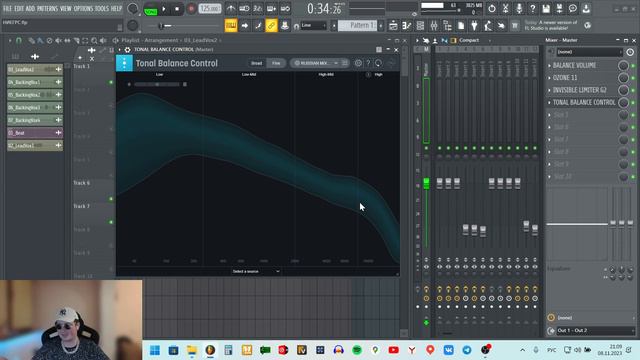Open the OPTIONS menu
The image size is (640, 360).
83,9
